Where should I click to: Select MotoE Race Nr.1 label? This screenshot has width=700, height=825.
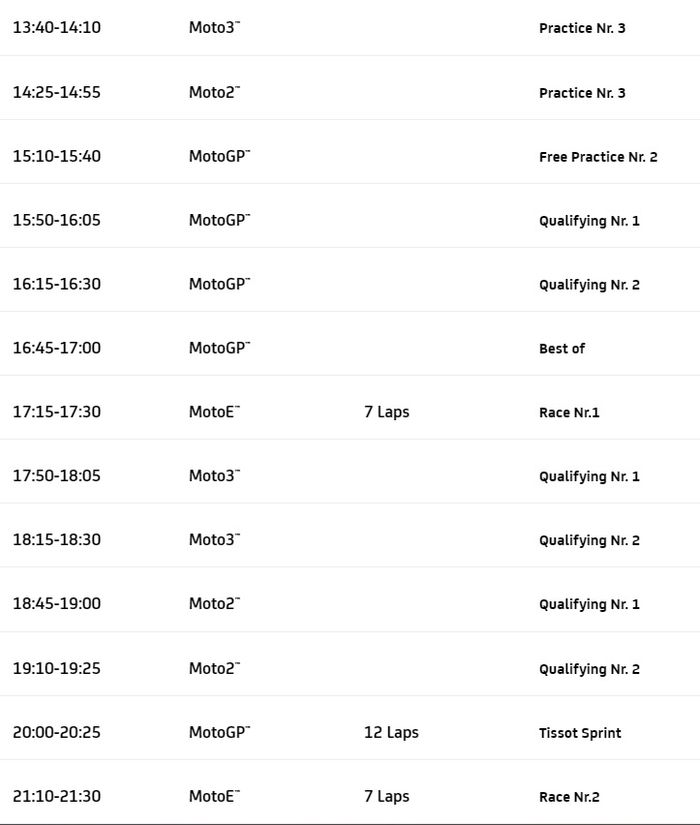569,413
